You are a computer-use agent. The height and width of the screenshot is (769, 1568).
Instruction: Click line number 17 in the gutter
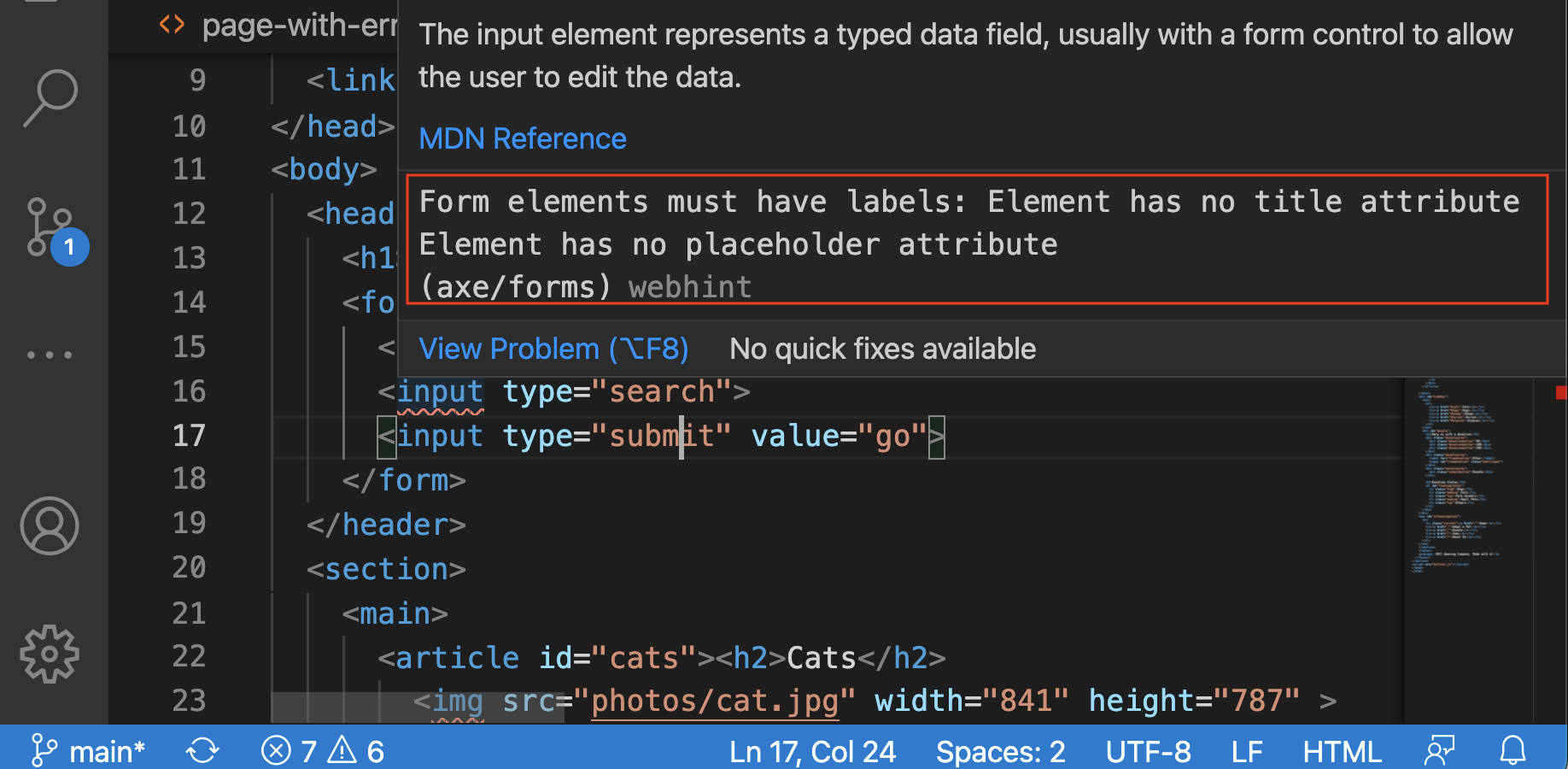[189, 436]
